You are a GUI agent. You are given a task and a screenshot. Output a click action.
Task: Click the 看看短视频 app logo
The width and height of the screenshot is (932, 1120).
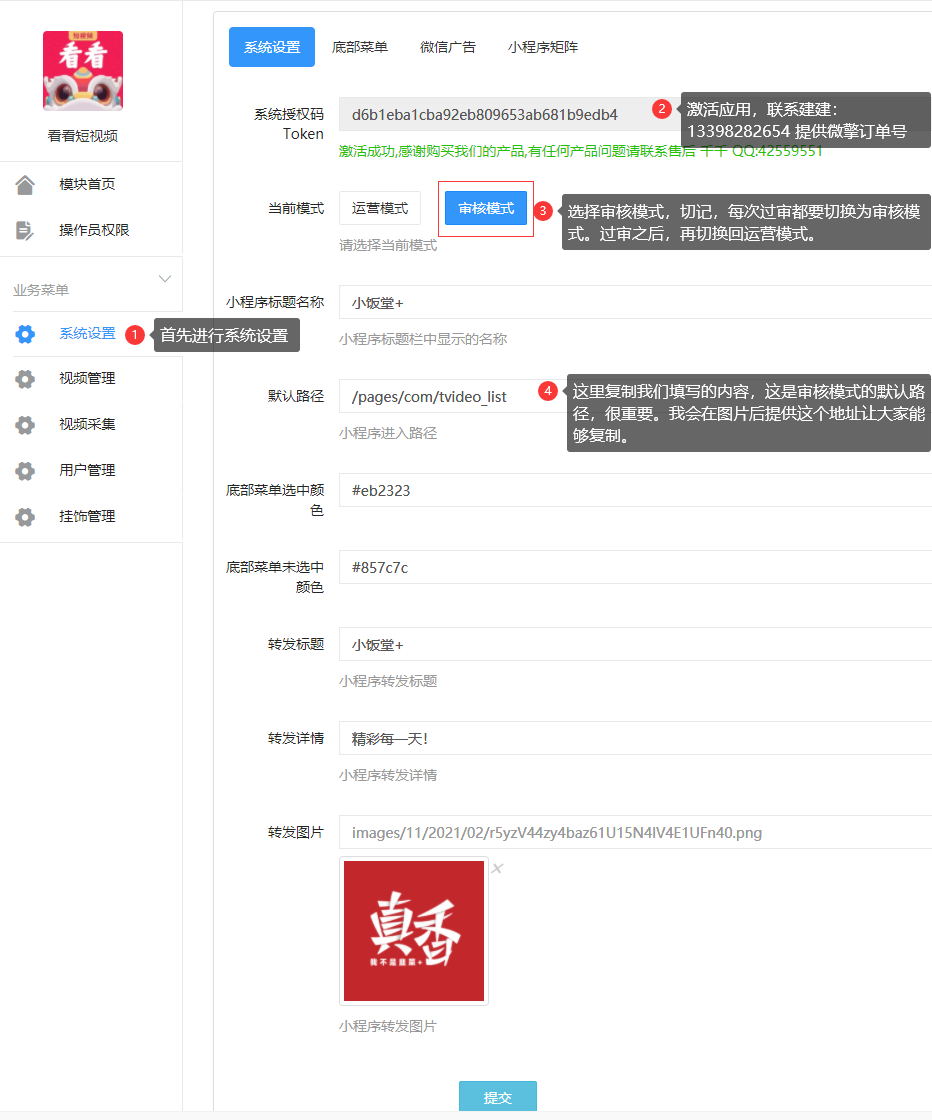(x=83, y=71)
